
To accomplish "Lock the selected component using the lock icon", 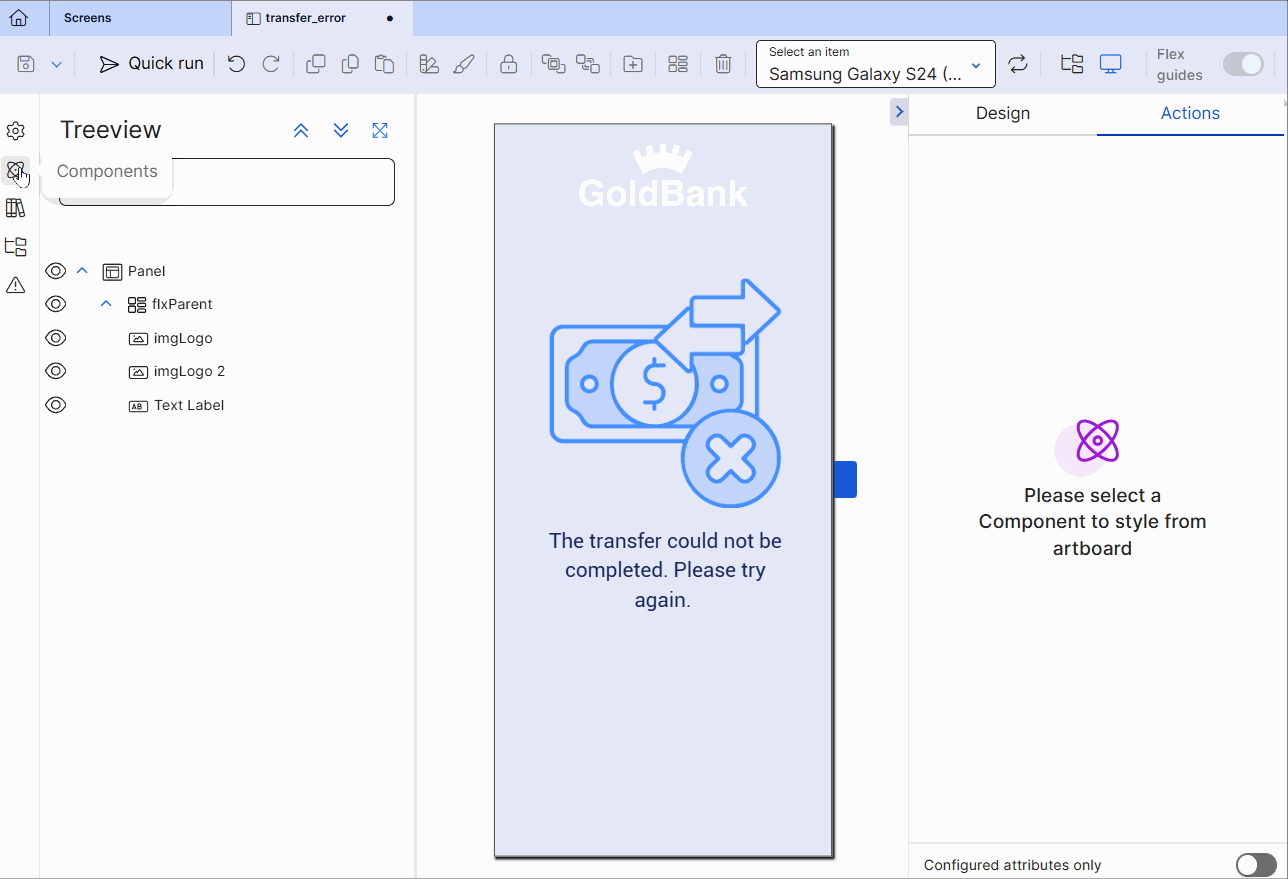I will [508, 63].
